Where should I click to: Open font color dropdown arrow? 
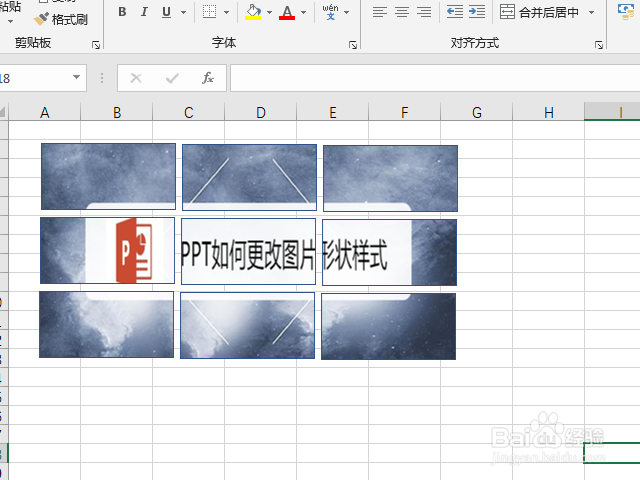(303, 12)
